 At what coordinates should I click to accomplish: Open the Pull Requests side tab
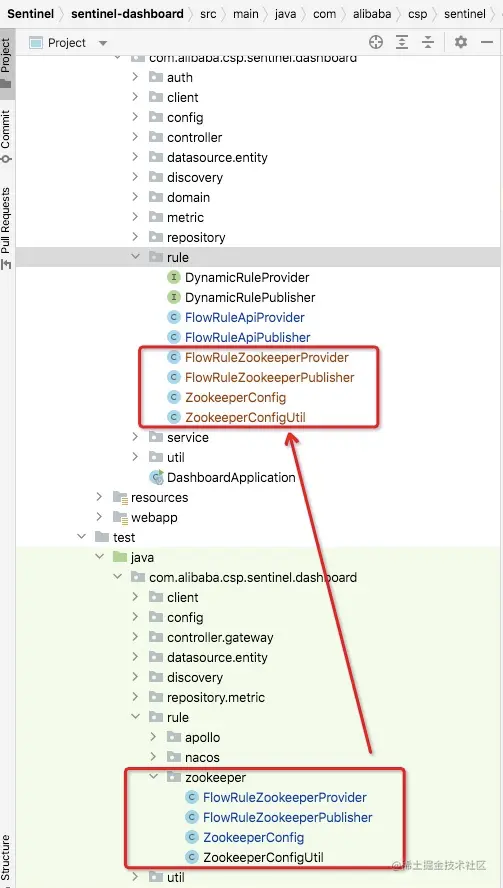click(6, 228)
